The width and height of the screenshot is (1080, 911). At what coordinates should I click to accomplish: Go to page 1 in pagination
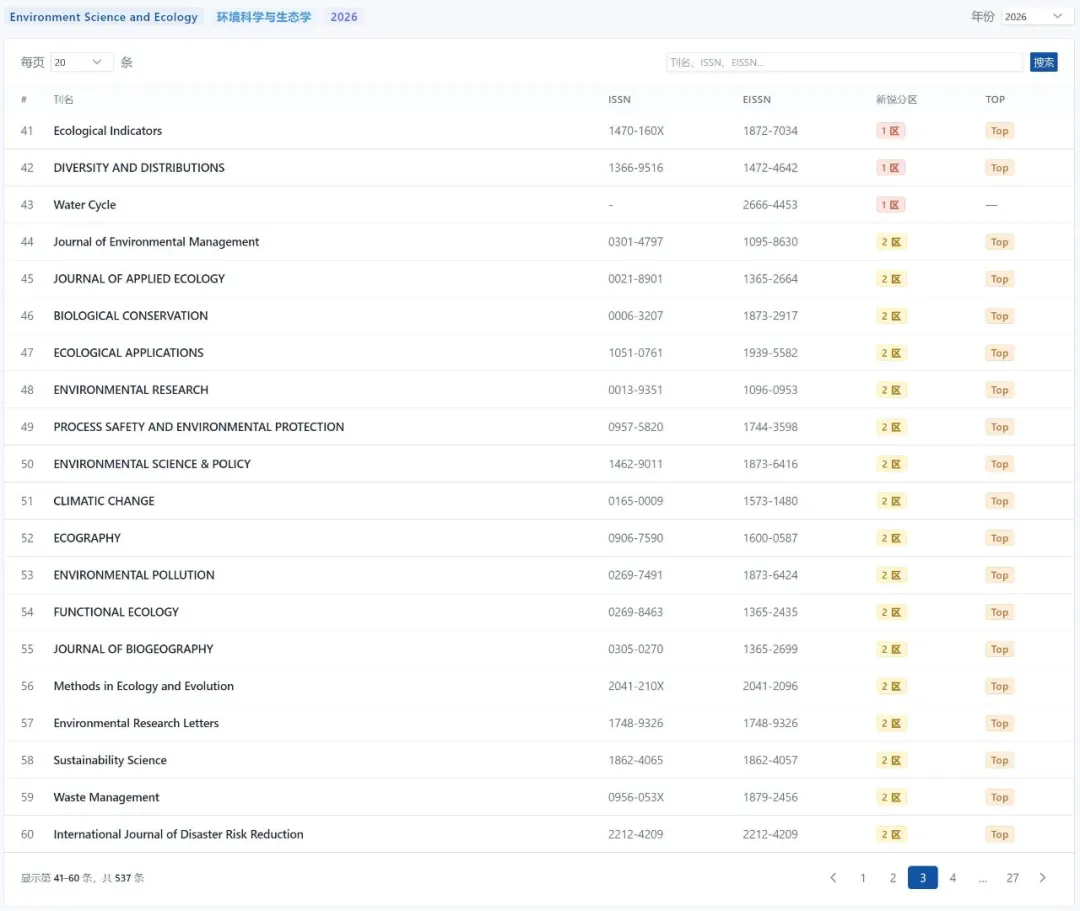(863, 878)
